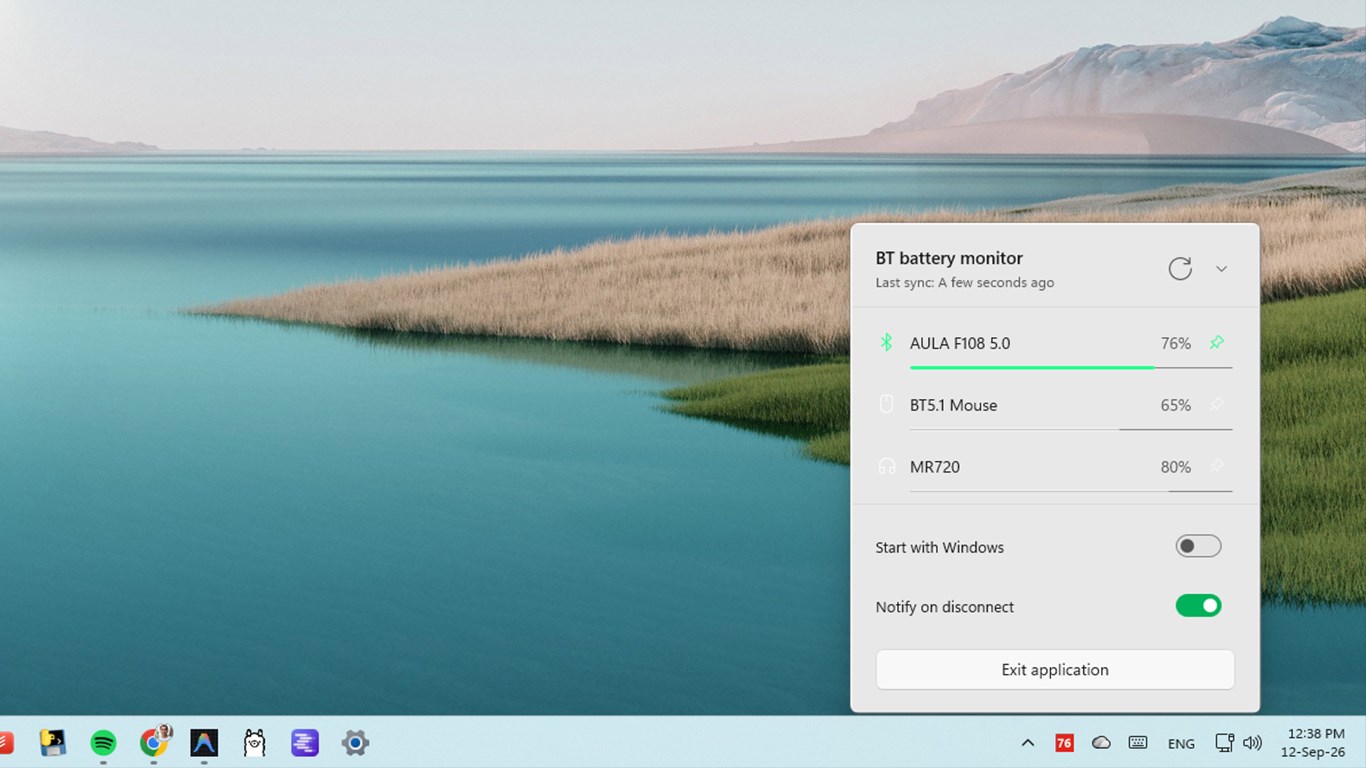
Task: Collapse the panel with the header chevron
Action: (x=1221, y=269)
